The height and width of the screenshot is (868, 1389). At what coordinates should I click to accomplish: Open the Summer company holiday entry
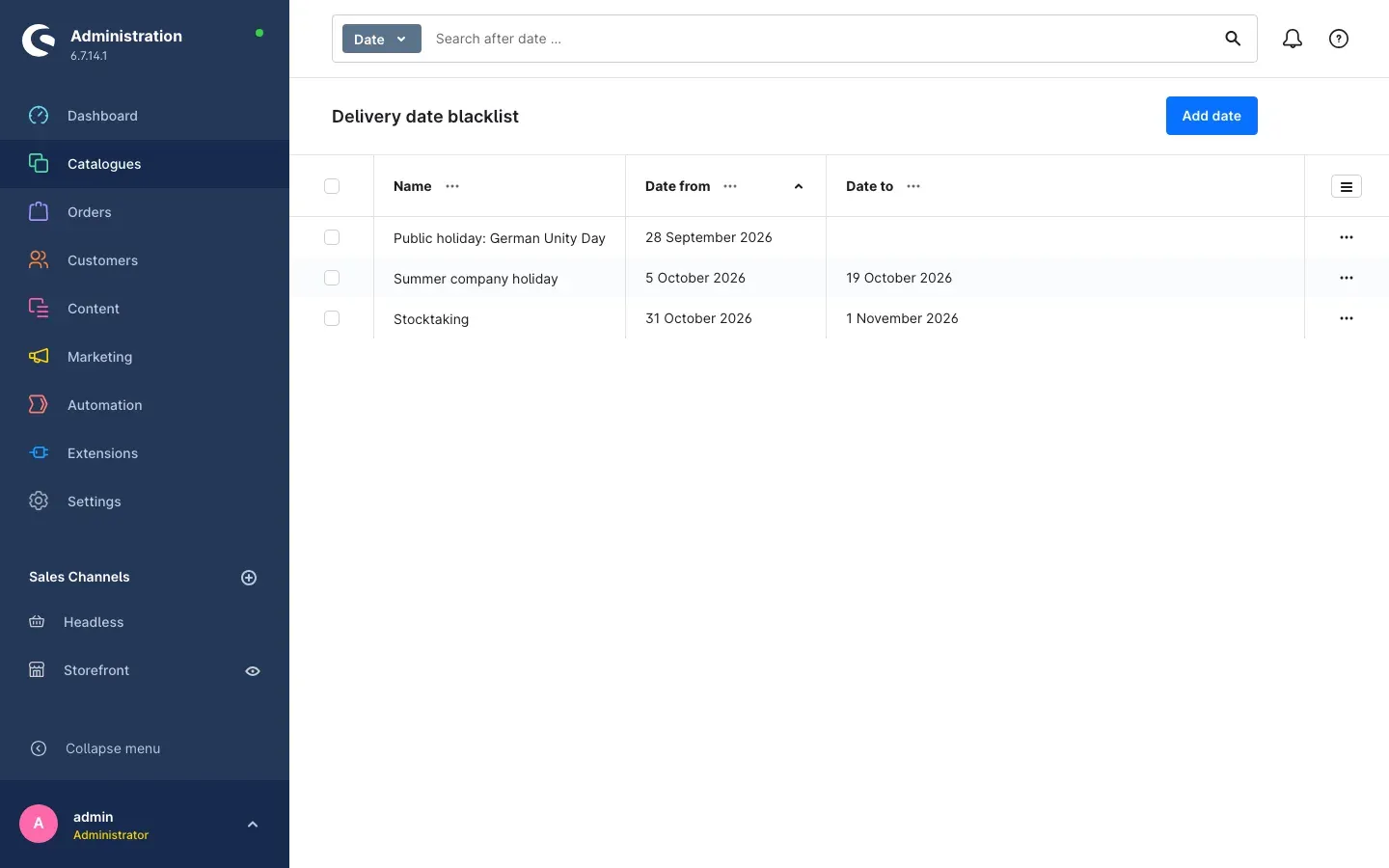pos(476,279)
